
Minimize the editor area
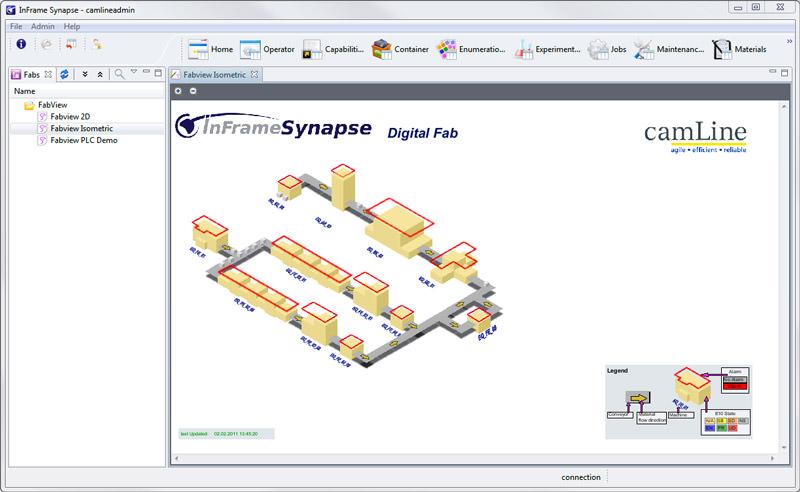[772, 72]
